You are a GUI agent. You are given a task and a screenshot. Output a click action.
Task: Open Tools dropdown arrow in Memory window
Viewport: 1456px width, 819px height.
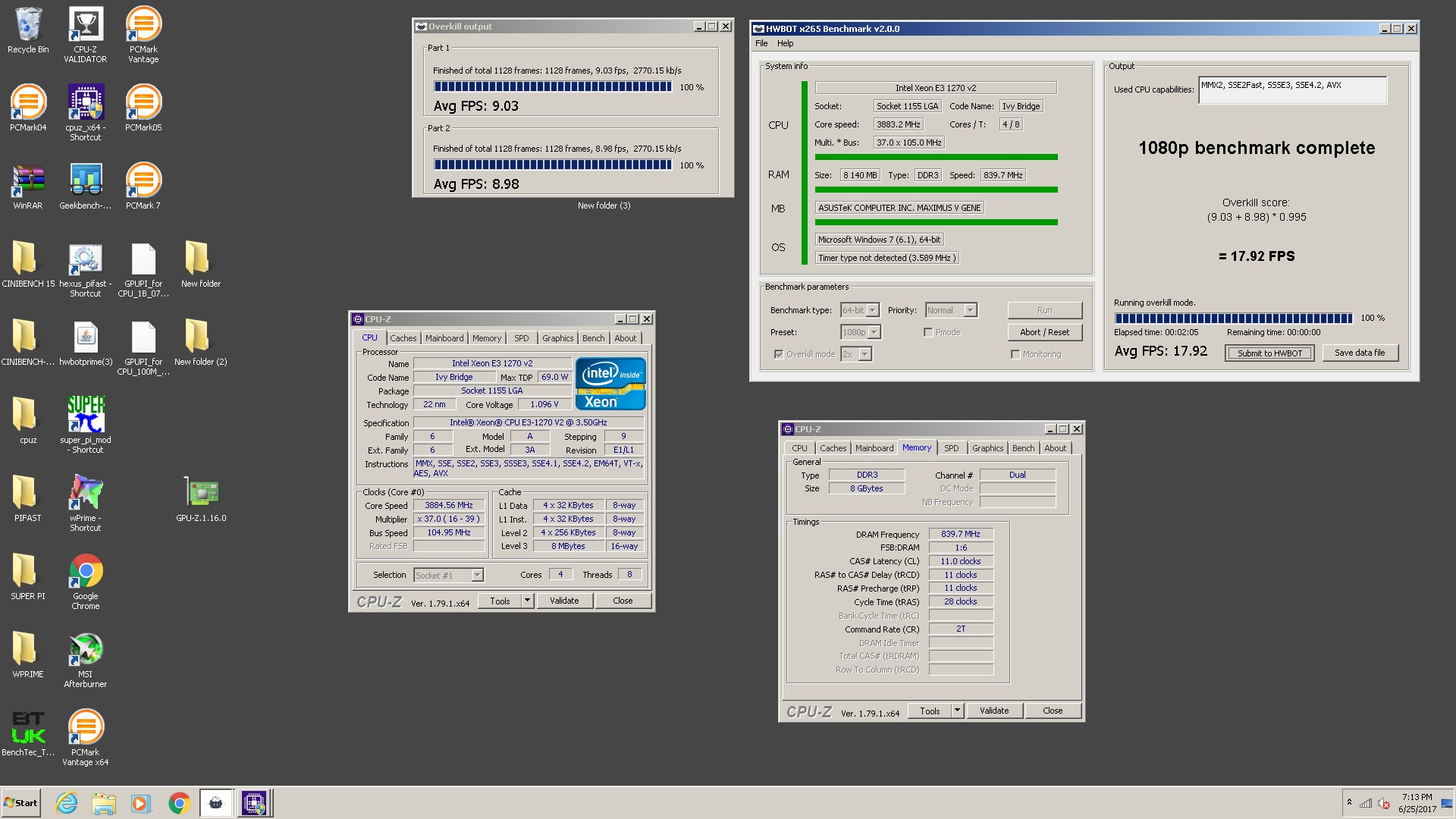(x=958, y=711)
